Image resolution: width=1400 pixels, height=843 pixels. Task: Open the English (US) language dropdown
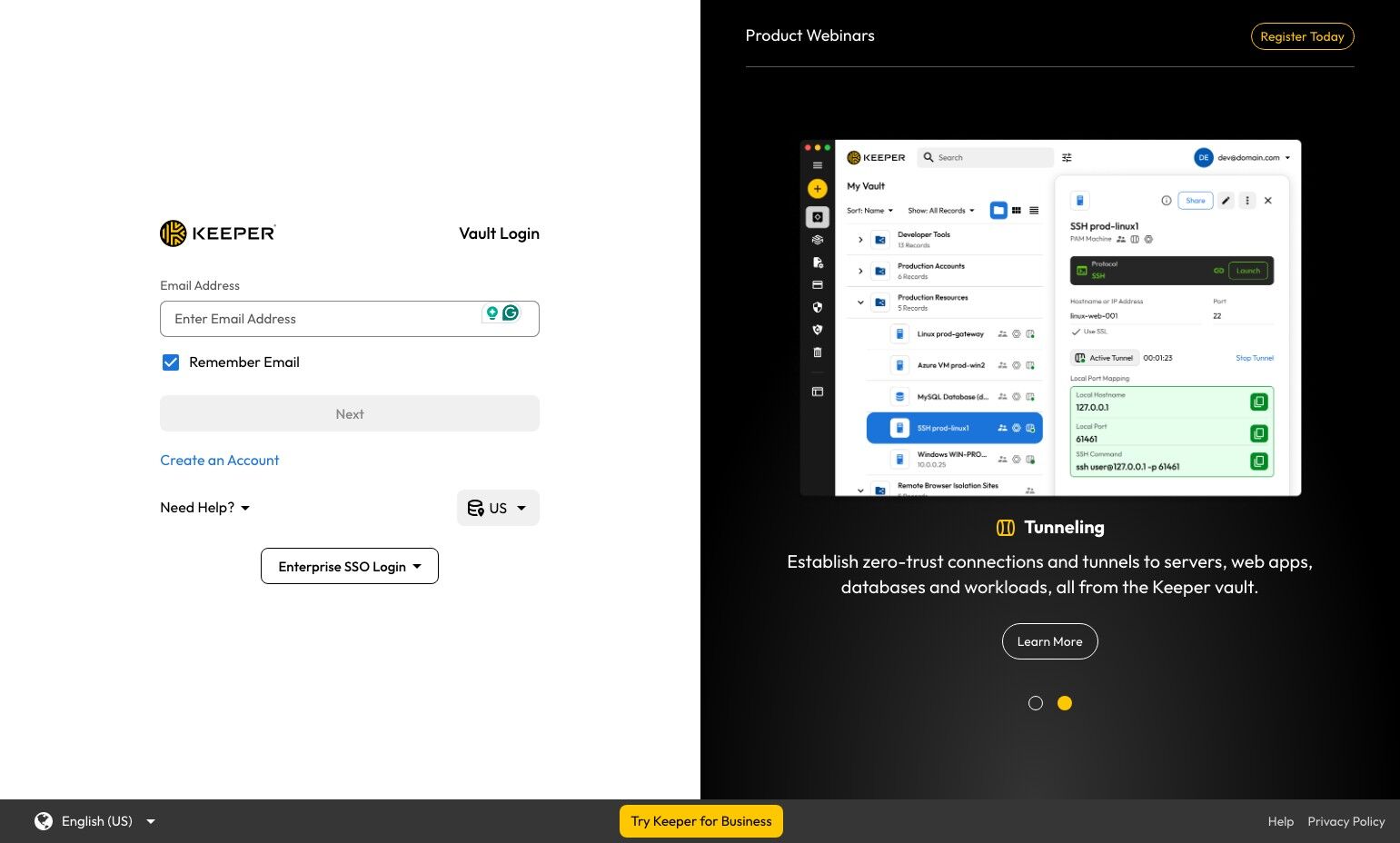[95, 821]
